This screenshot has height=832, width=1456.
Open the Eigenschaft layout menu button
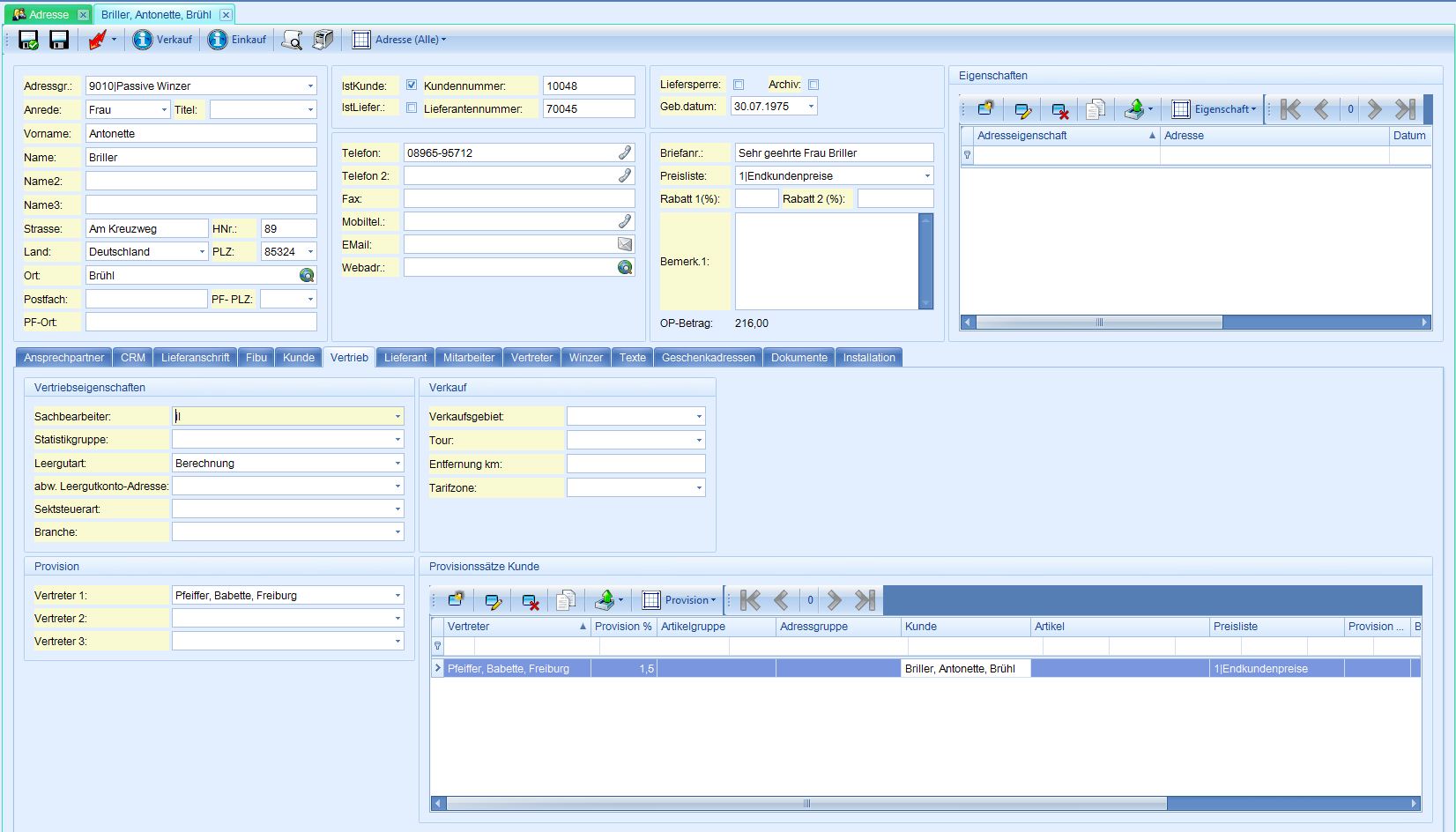point(1215,109)
